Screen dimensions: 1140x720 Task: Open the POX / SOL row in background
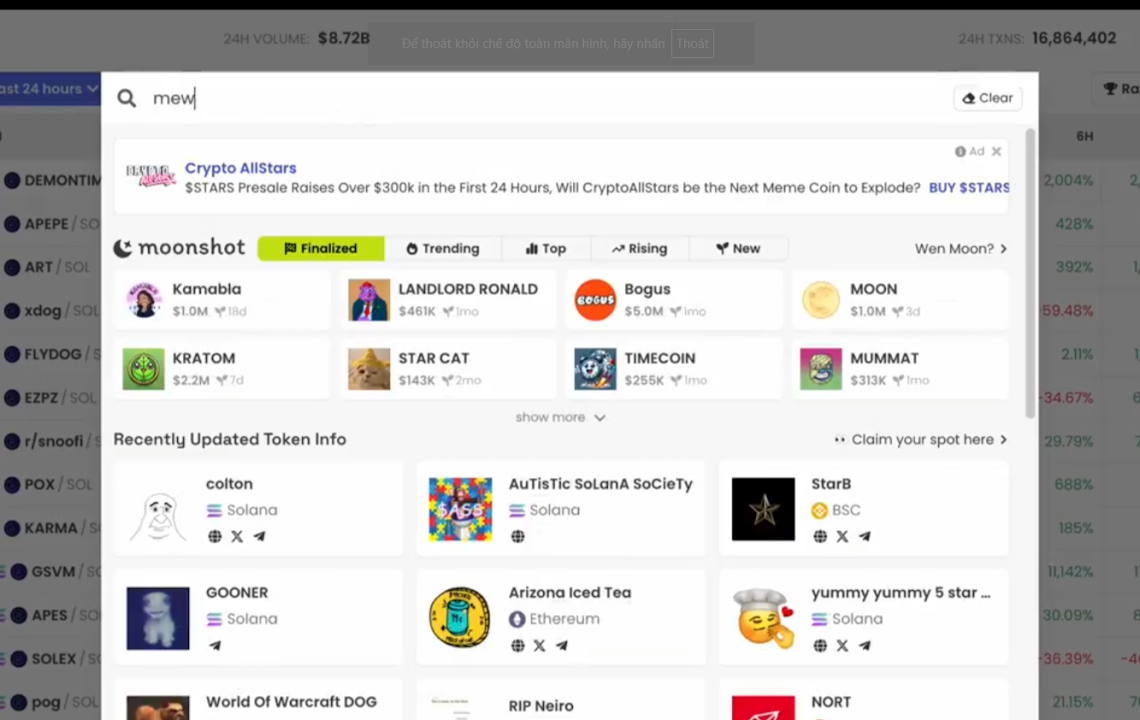(49, 484)
